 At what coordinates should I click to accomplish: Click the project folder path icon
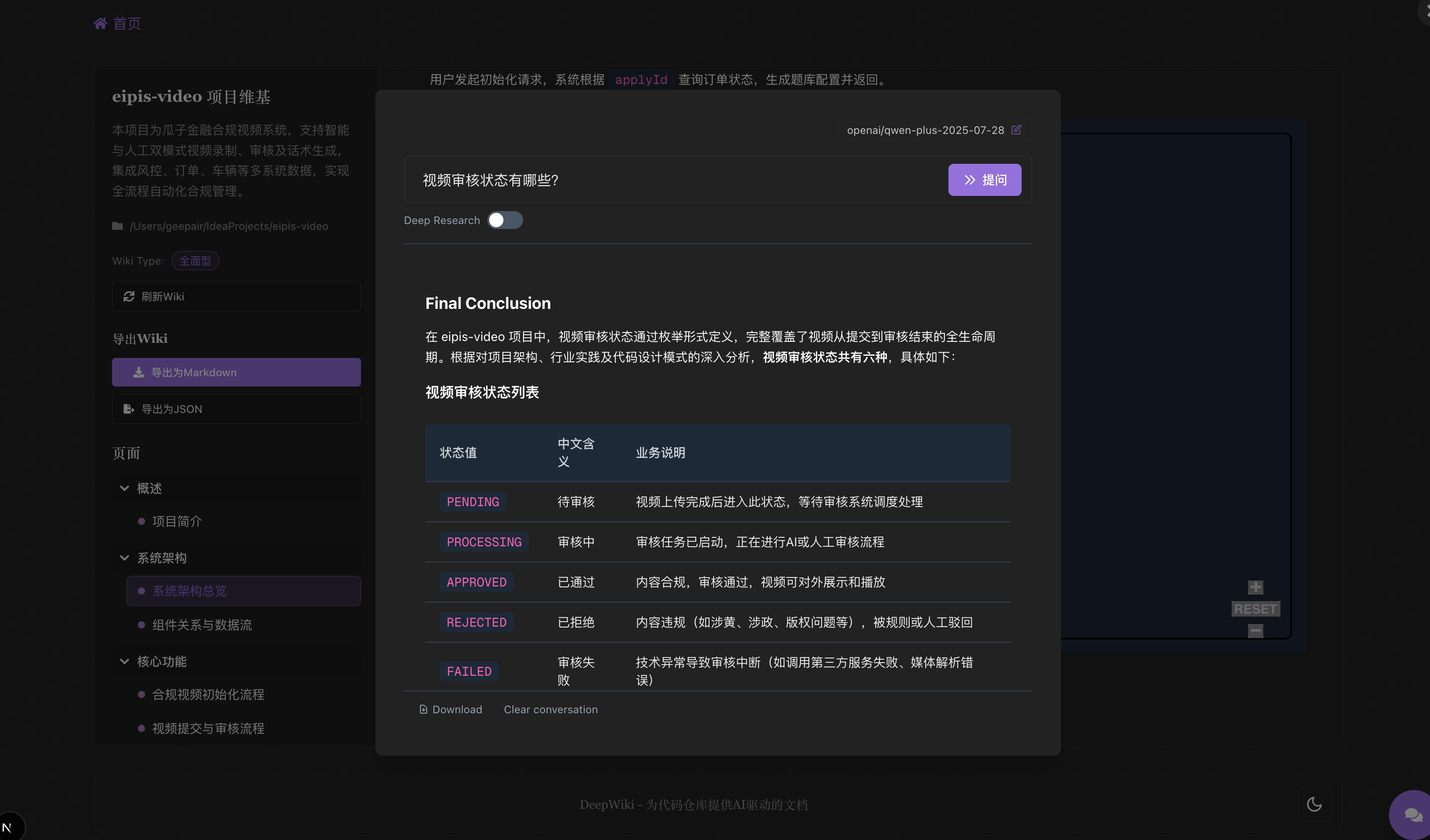(x=117, y=226)
